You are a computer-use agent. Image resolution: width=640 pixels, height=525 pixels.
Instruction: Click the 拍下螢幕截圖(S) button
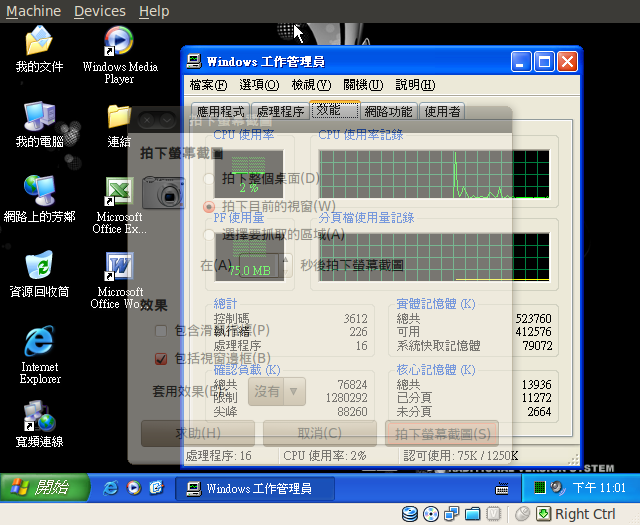442,434
